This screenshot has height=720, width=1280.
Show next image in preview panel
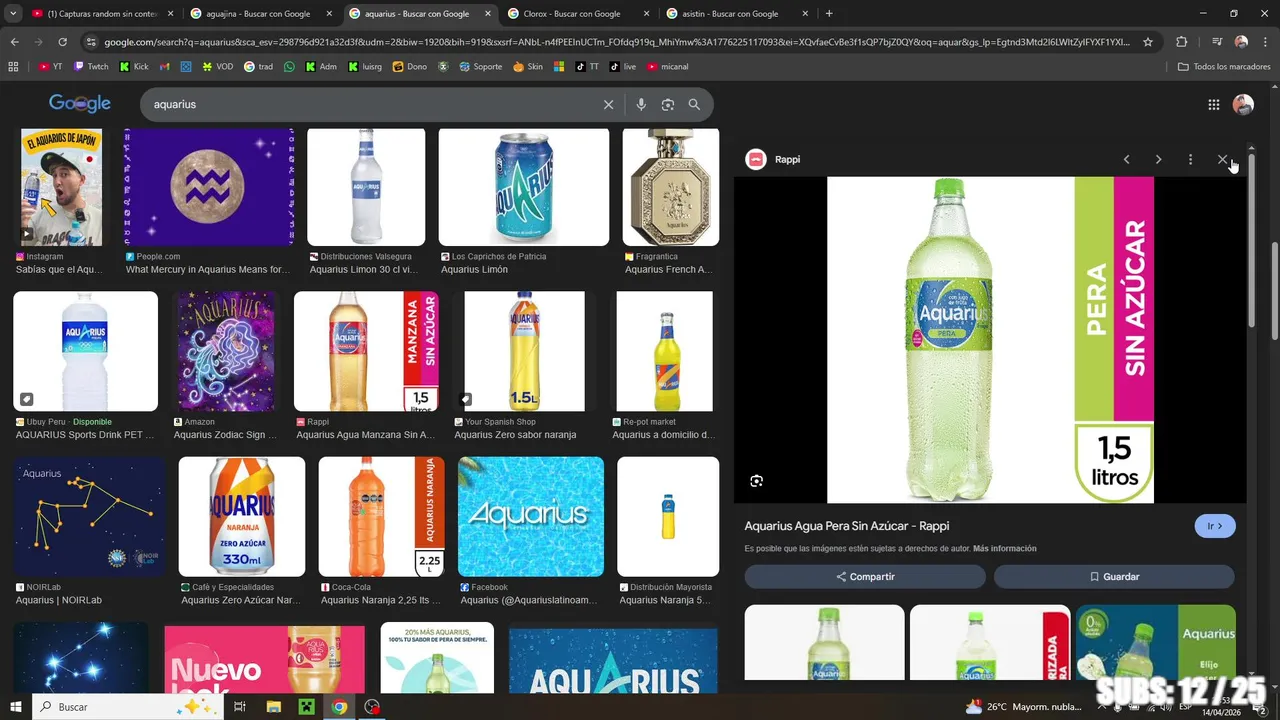pos(1158,159)
